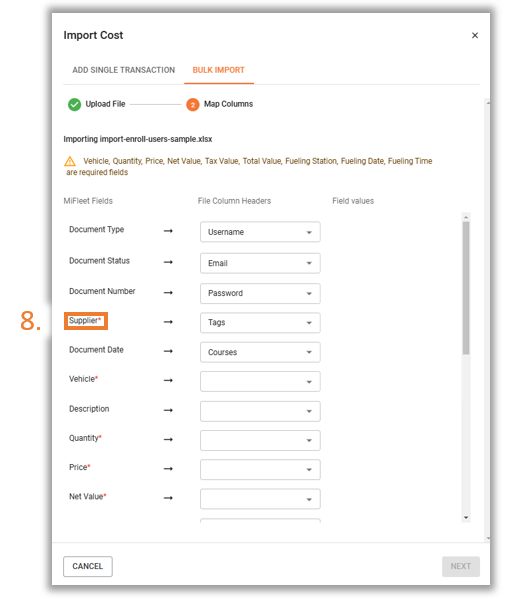Click the inner scrollbar down arrow
510x599 pixels.
pos(466,518)
